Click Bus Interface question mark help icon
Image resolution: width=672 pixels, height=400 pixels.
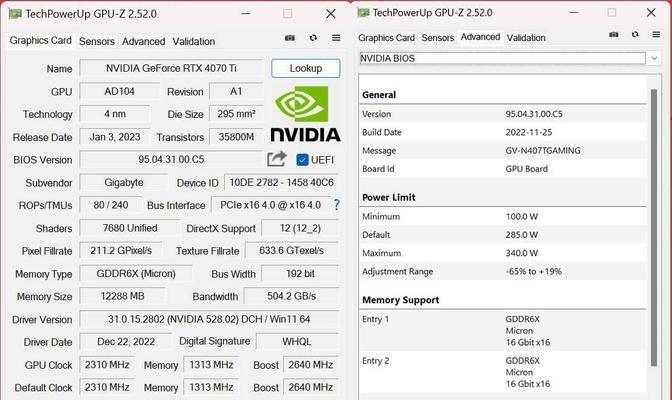pyautogui.click(x=336, y=205)
